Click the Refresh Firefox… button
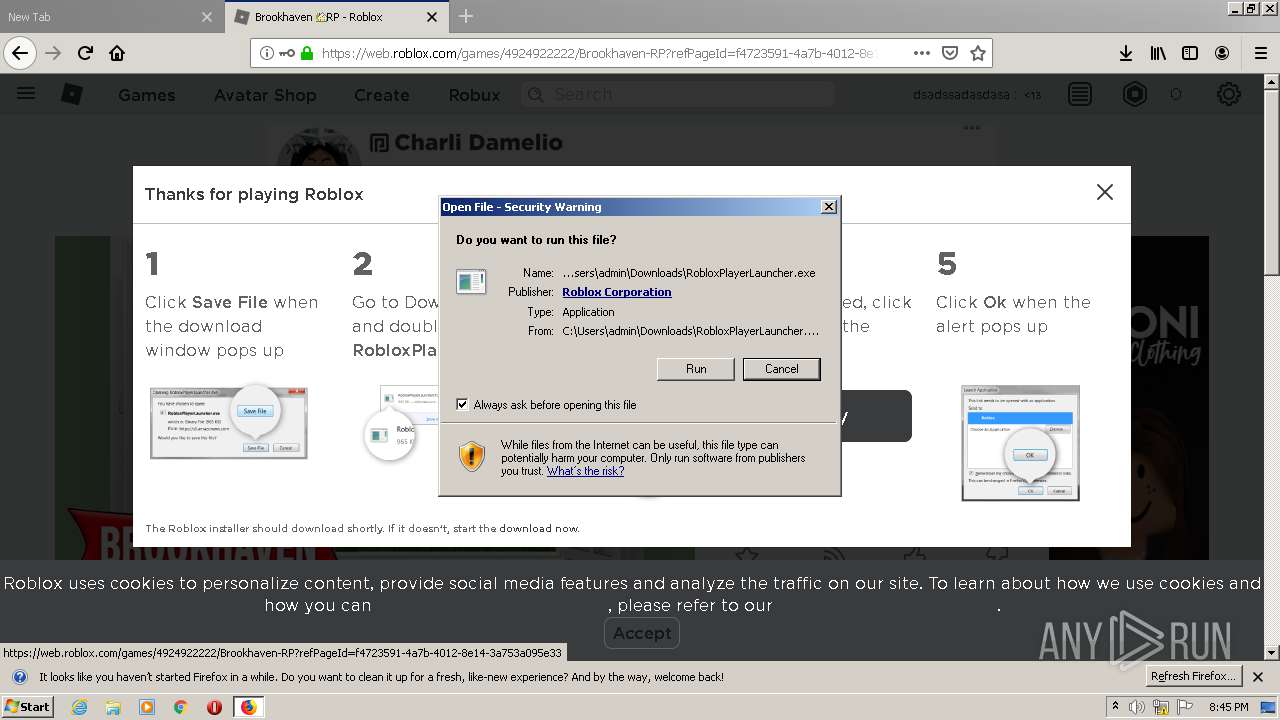The height and width of the screenshot is (720, 1280). pos(1194,676)
